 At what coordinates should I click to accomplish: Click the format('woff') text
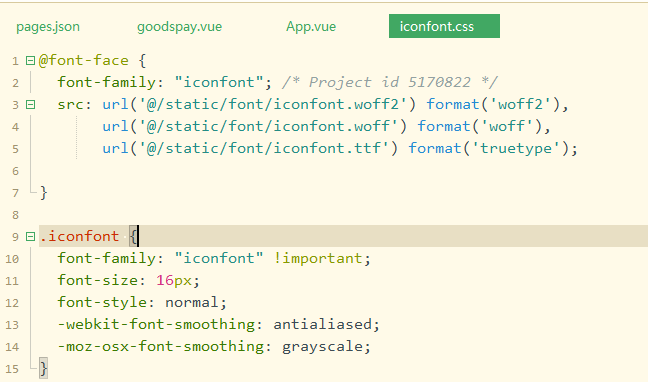479,126
